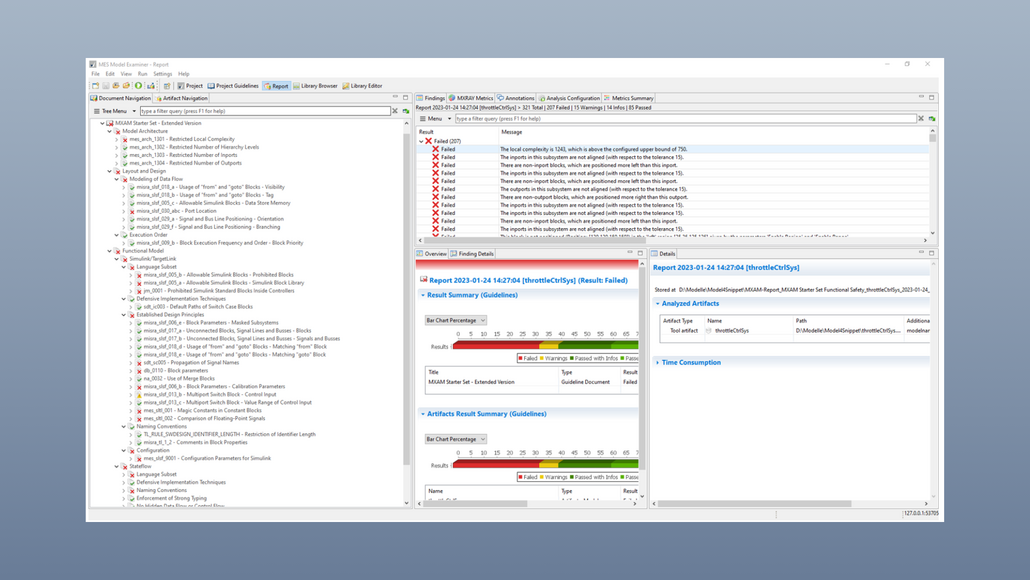Select the Overview tab
The height and width of the screenshot is (580, 1030).
coord(431,254)
